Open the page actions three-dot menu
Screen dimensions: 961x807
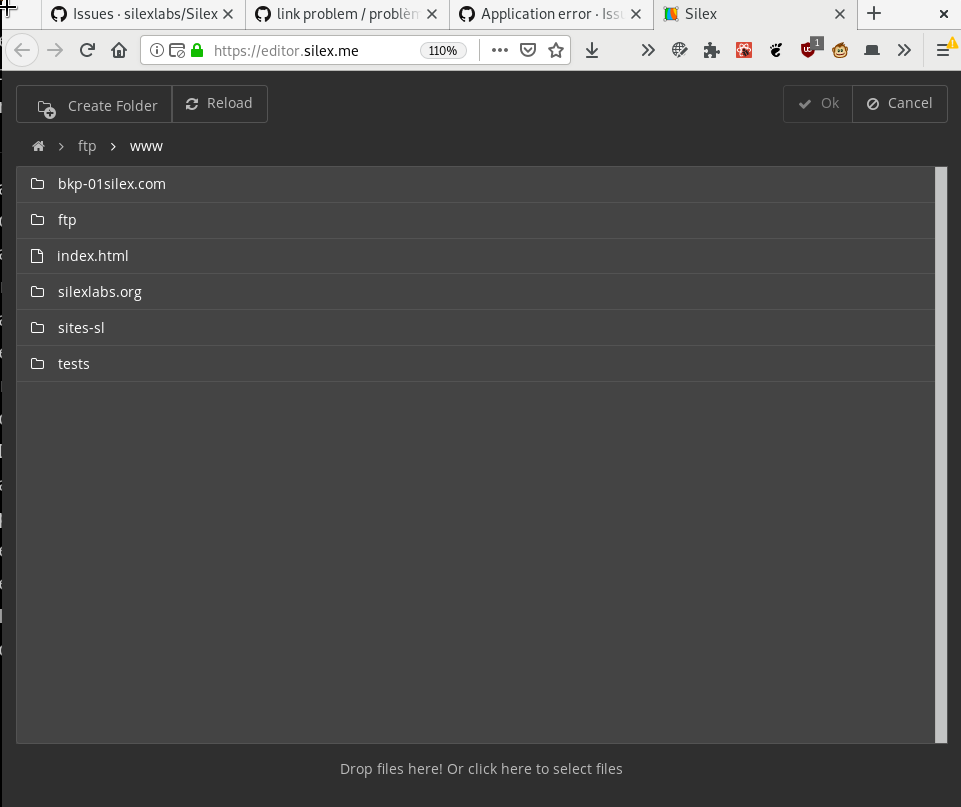point(499,49)
